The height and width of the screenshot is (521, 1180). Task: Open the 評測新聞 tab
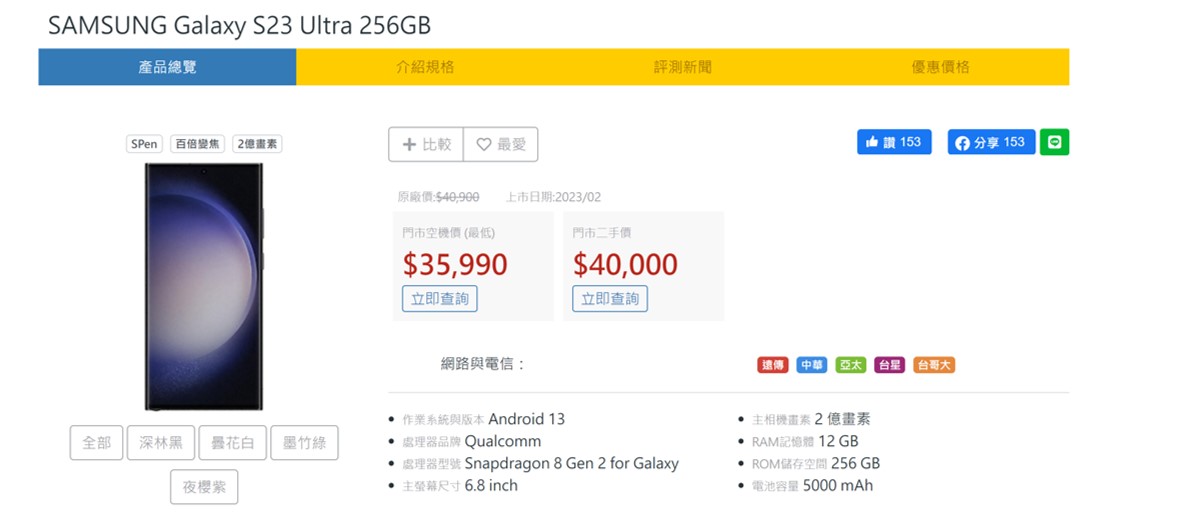pyautogui.click(x=683, y=67)
